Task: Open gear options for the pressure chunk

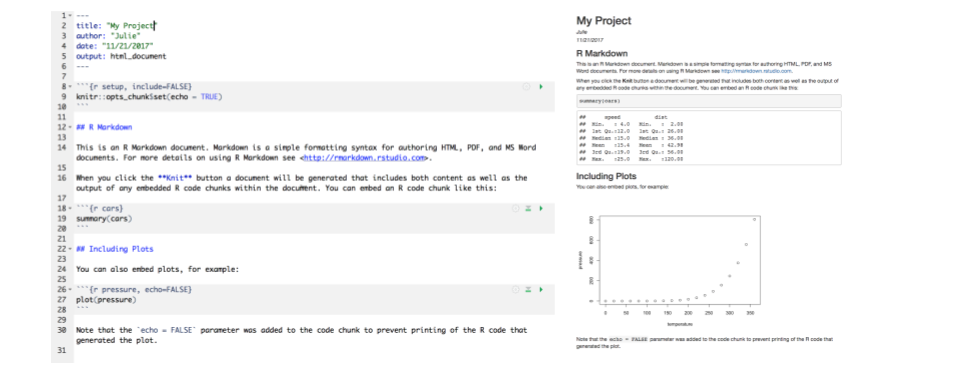Action: [x=516, y=290]
